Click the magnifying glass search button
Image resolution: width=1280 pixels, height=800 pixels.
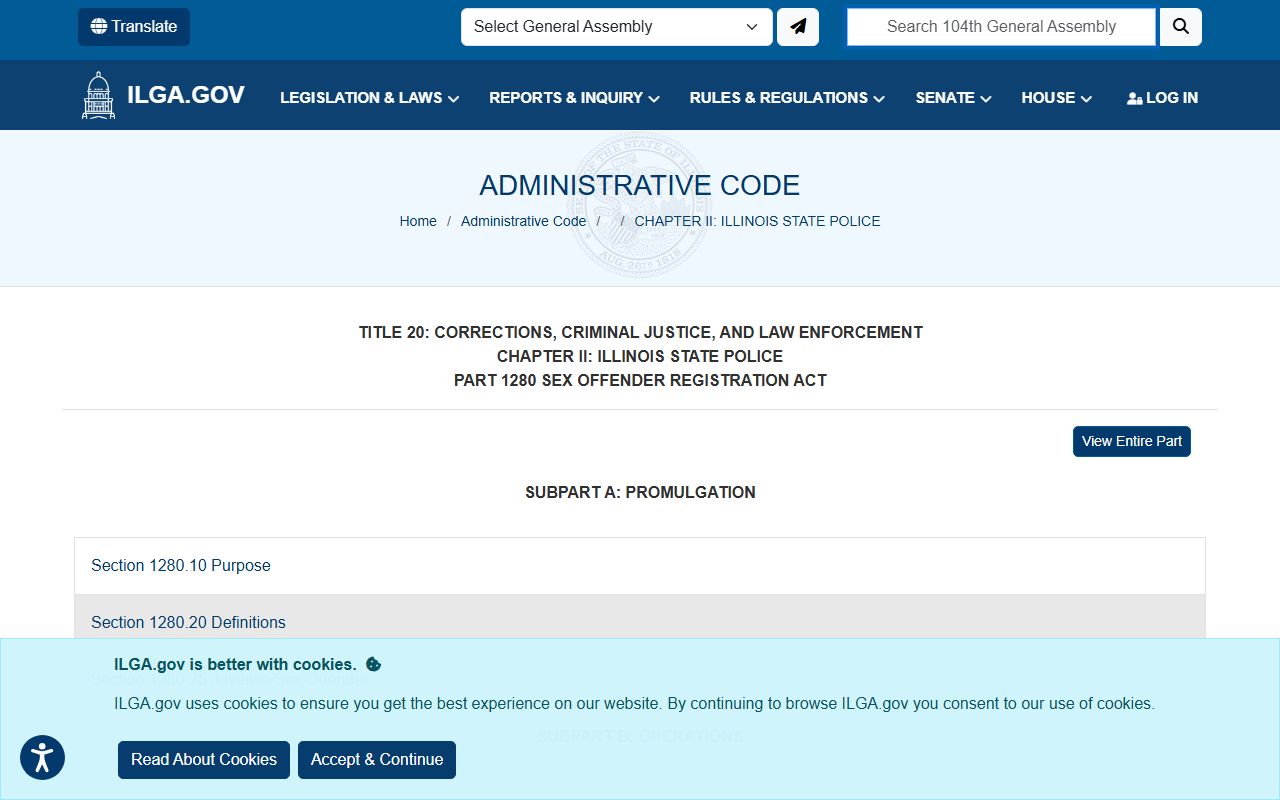[1181, 27]
